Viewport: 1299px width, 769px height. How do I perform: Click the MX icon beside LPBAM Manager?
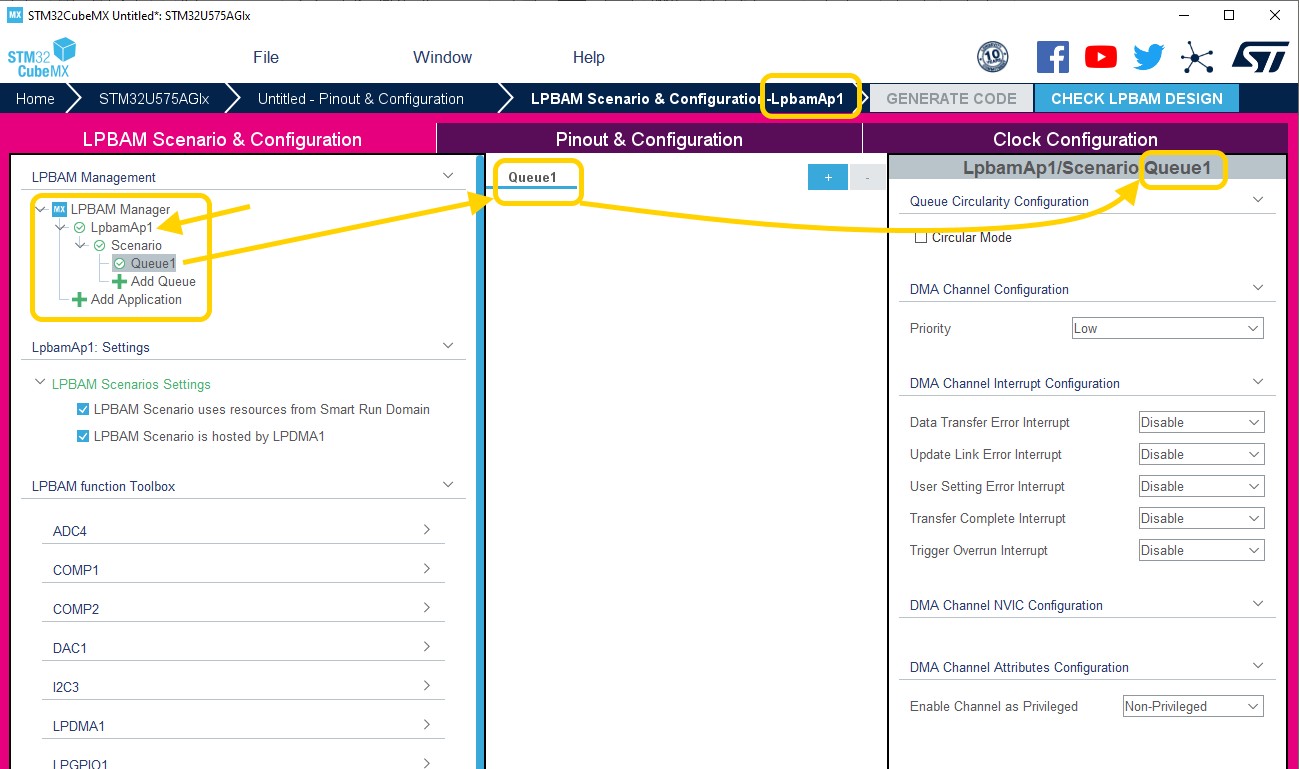coord(59,209)
